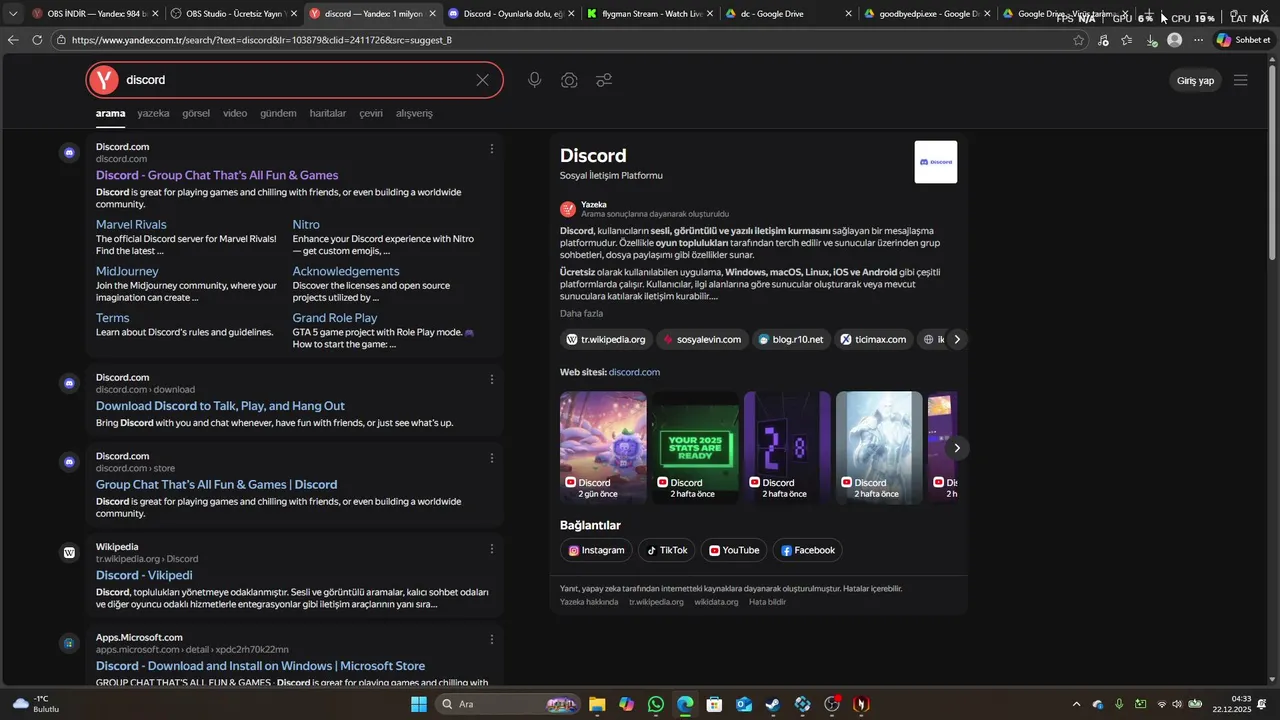This screenshot has height=720, width=1280.
Task: Open options menu for Wikipedia result
Action: 491,549
